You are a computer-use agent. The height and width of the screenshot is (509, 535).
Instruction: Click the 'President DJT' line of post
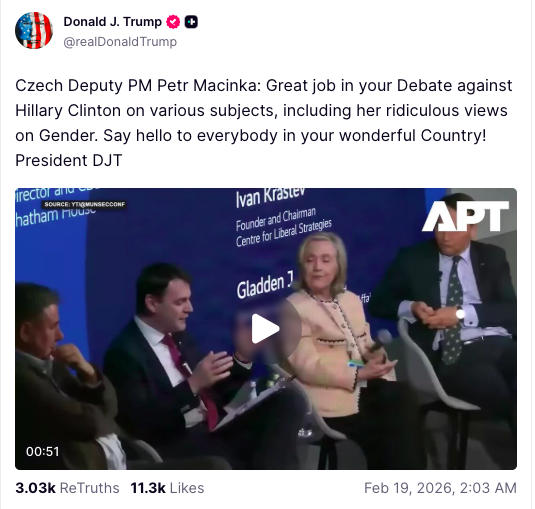(x=69, y=160)
